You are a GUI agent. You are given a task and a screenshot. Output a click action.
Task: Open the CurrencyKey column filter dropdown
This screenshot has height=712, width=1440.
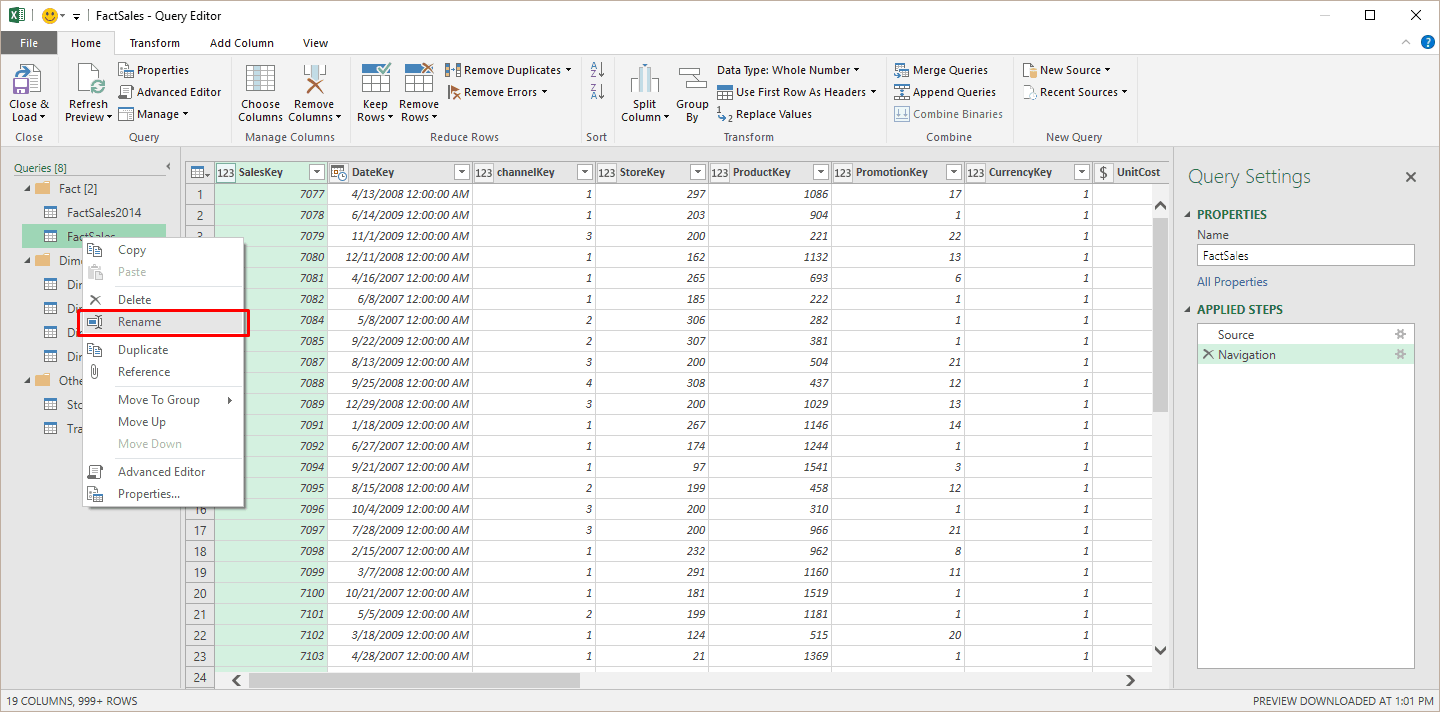(x=1081, y=172)
